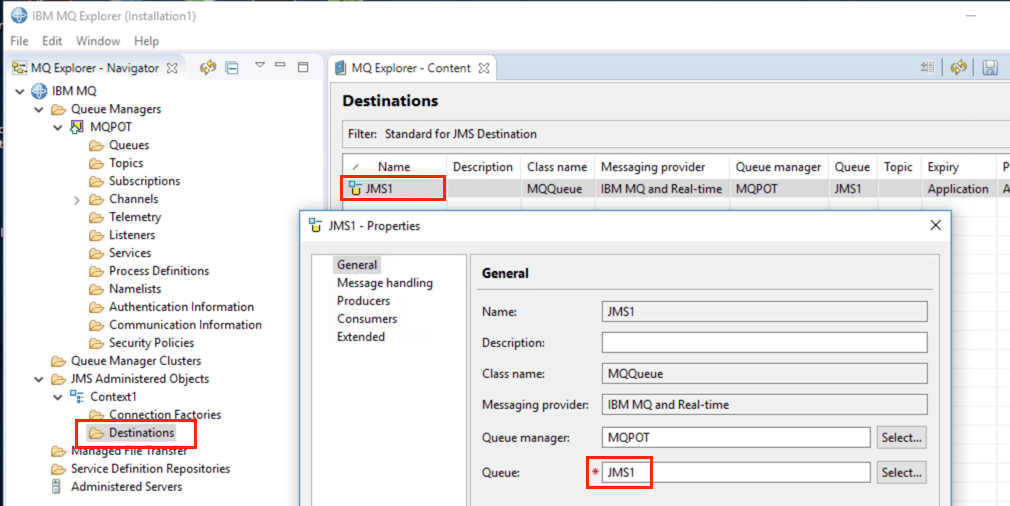Collapse the Queue Managers tree node
Image resolution: width=1010 pixels, height=506 pixels.
[39, 109]
